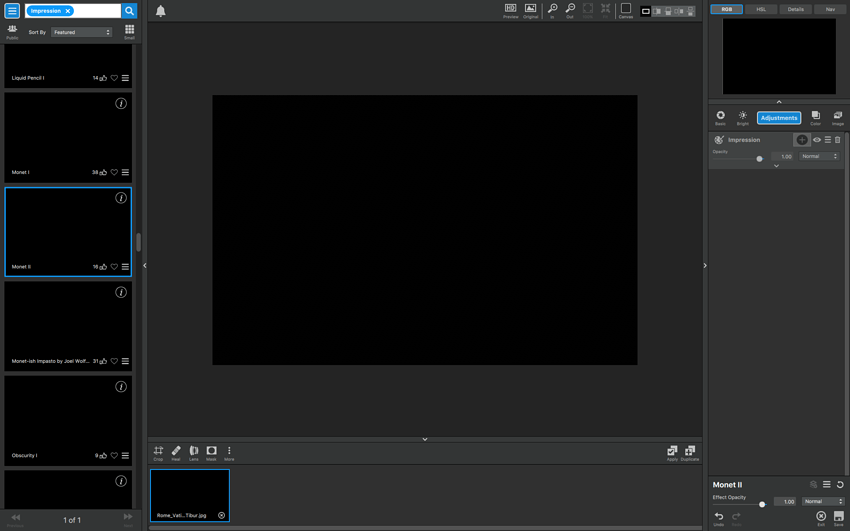
Task: Open the Impression blend mode dropdown
Action: [819, 156]
